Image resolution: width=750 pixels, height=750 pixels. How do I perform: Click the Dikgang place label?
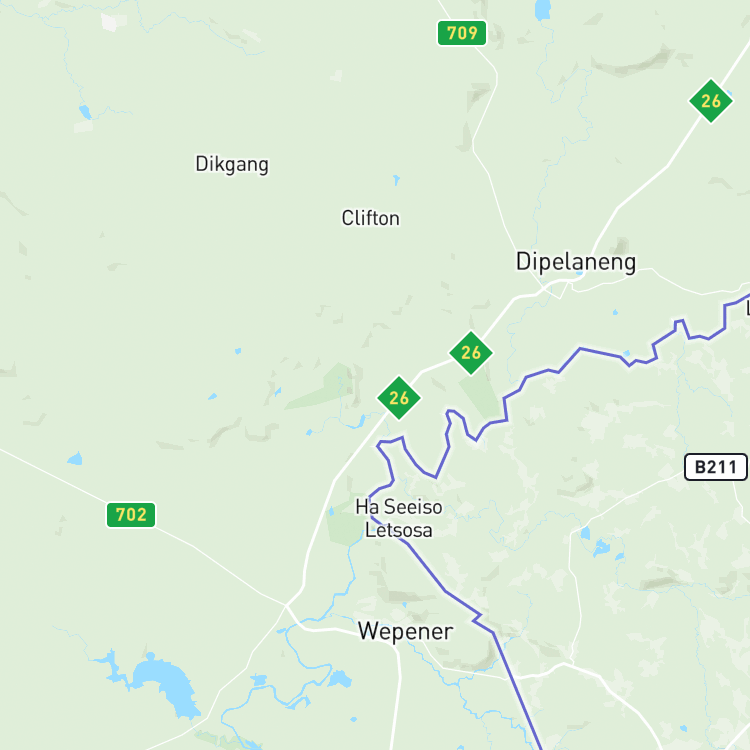tap(232, 165)
